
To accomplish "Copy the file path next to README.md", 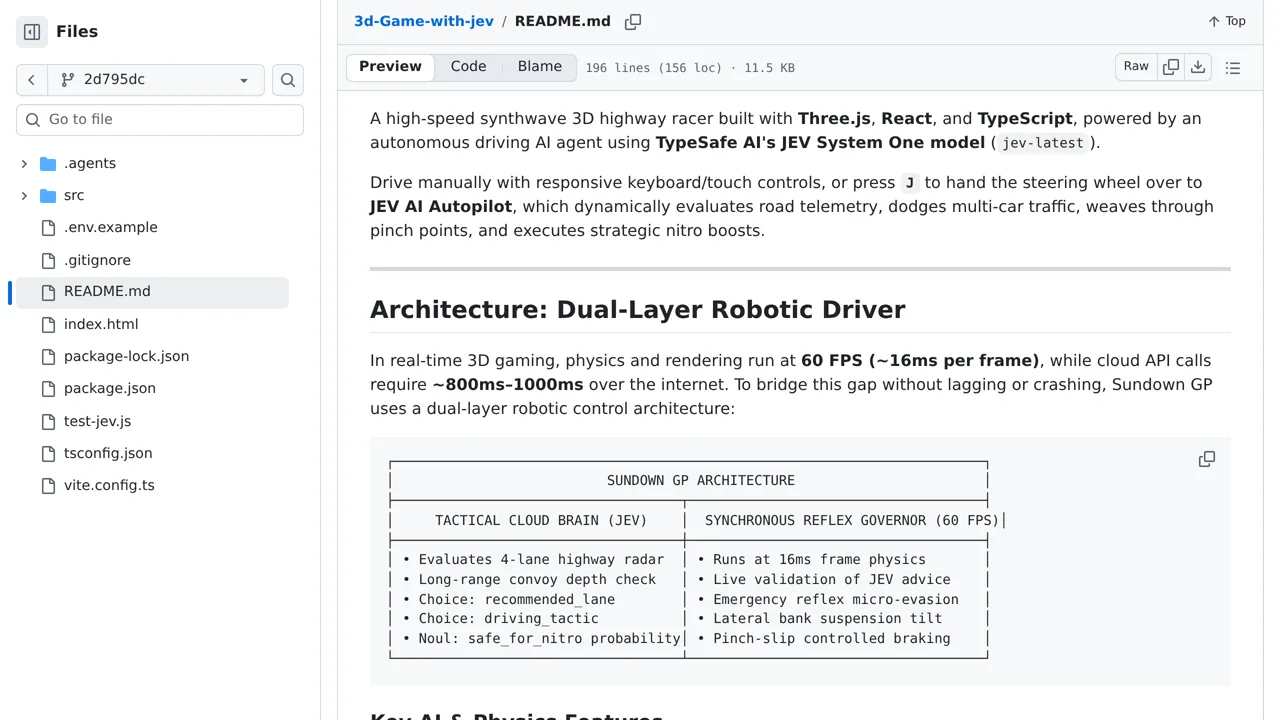I will [x=633, y=21].
